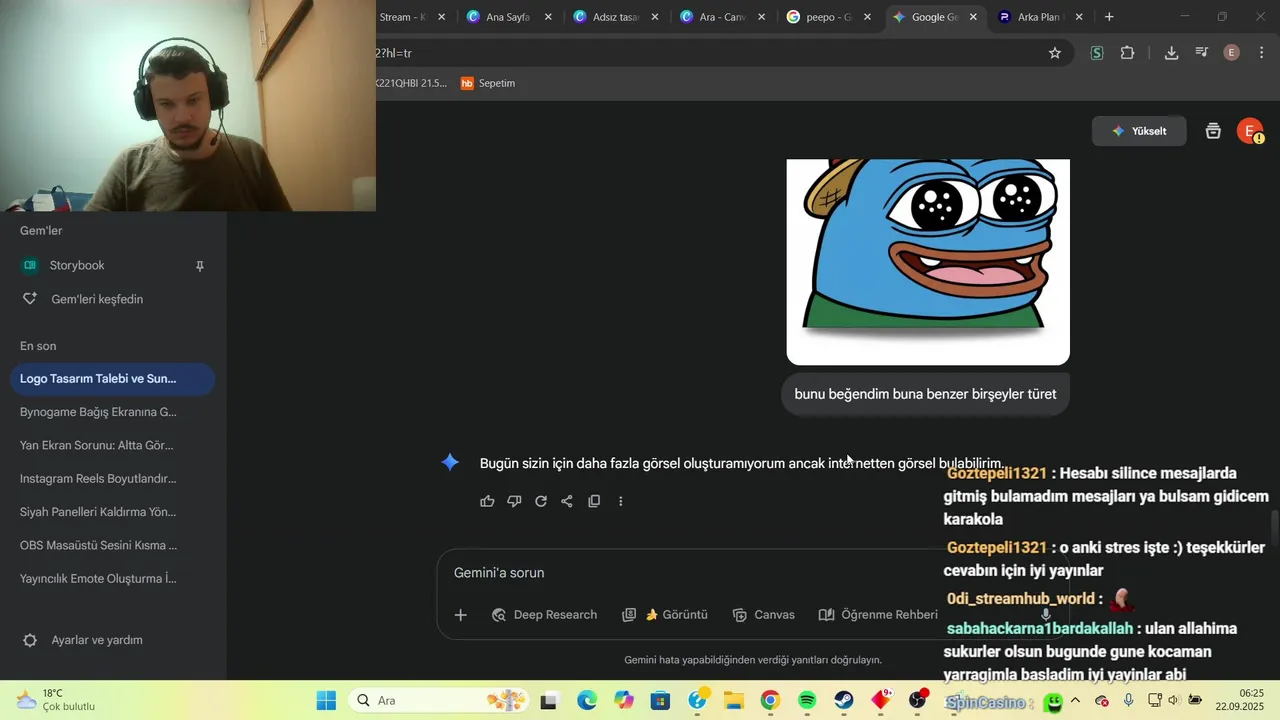Viewport: 1280px width, 720px height.
Task: Click the thumbs down icon under Gemini response
Action: [x=514, y=501]
